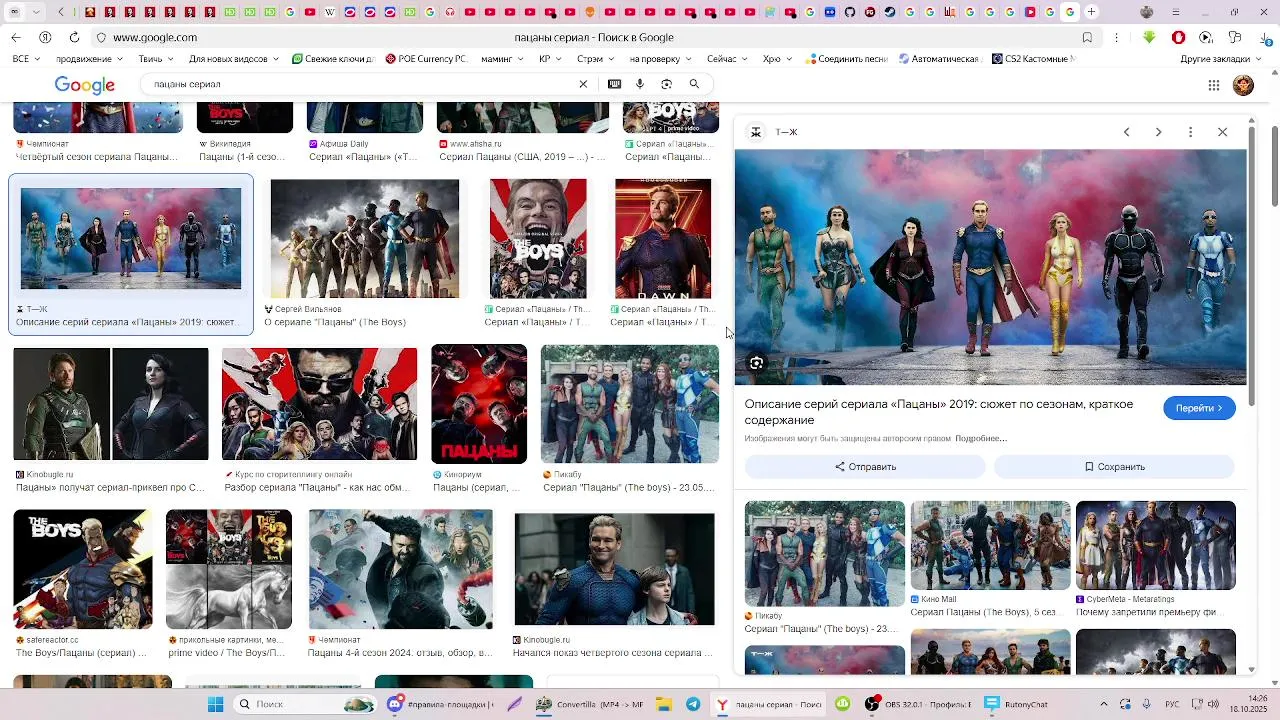Click the www.google.com address bar

155,37
